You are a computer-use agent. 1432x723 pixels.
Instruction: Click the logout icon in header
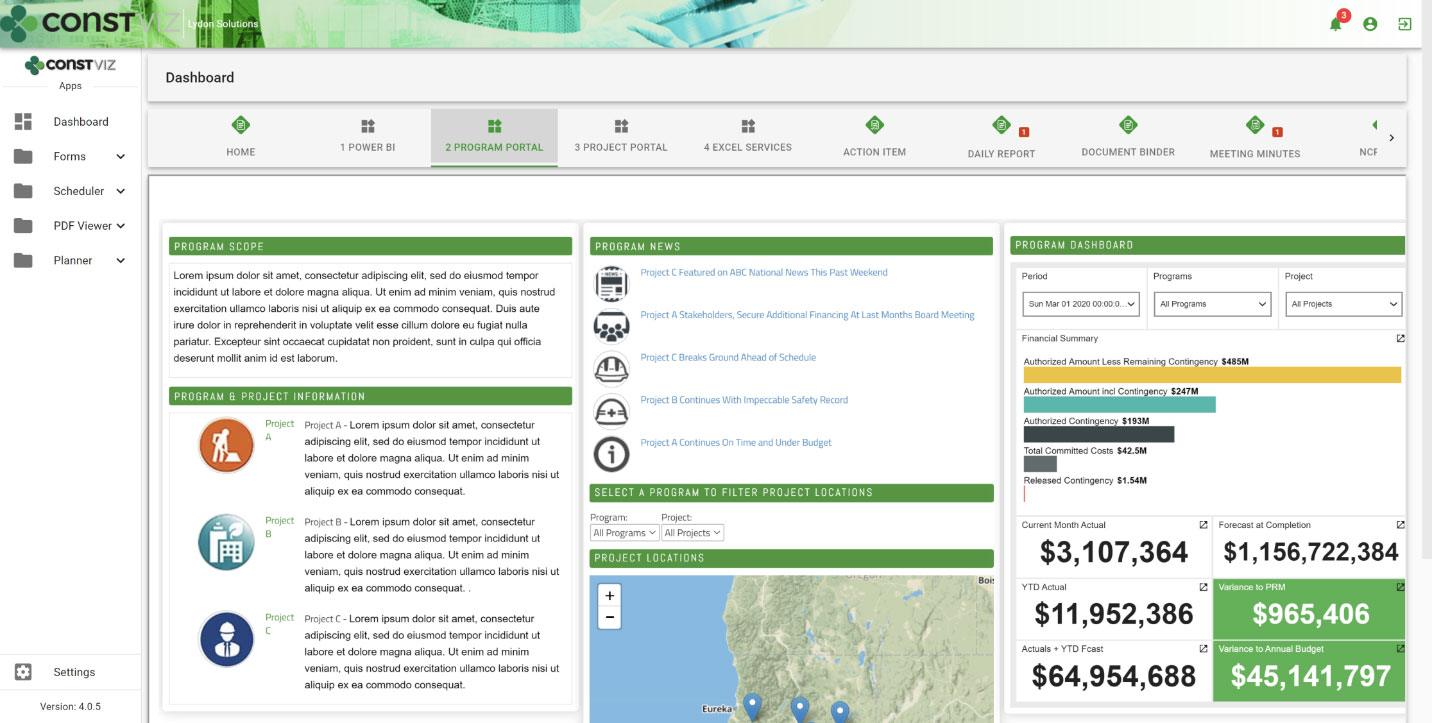click(1405, 24)
